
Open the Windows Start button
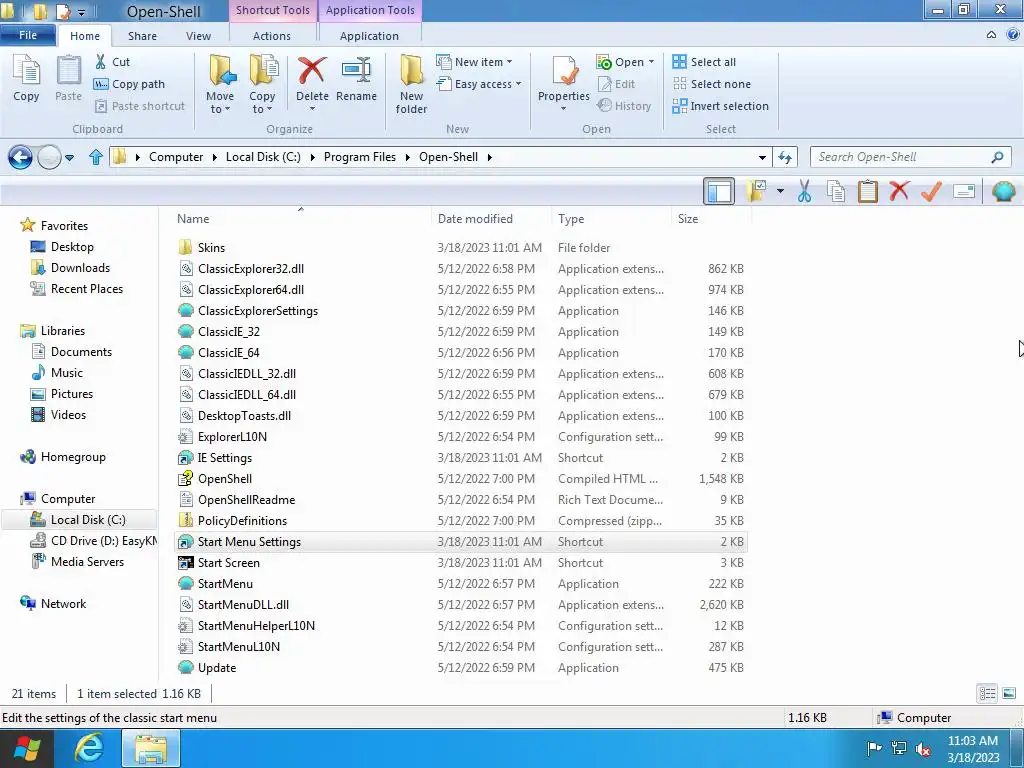coord(27,749)
